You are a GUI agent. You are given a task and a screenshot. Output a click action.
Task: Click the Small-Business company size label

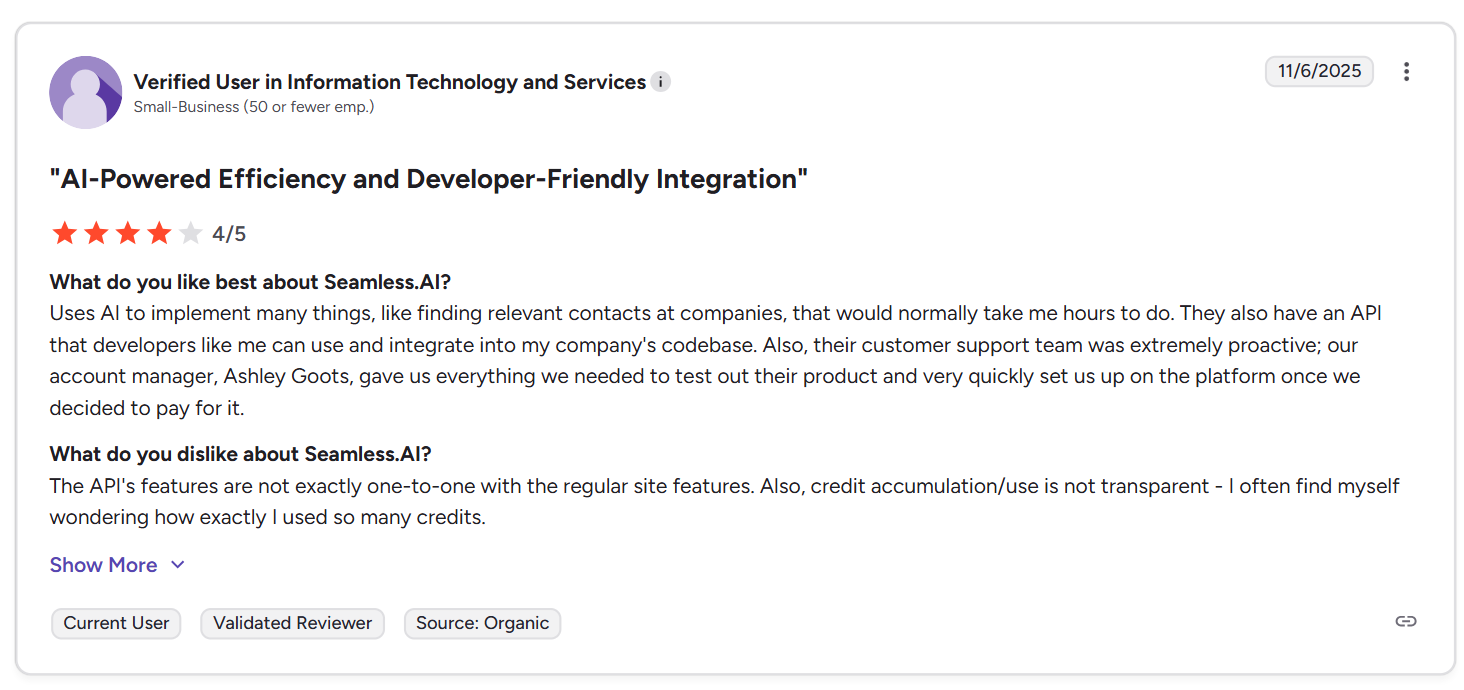254,107
